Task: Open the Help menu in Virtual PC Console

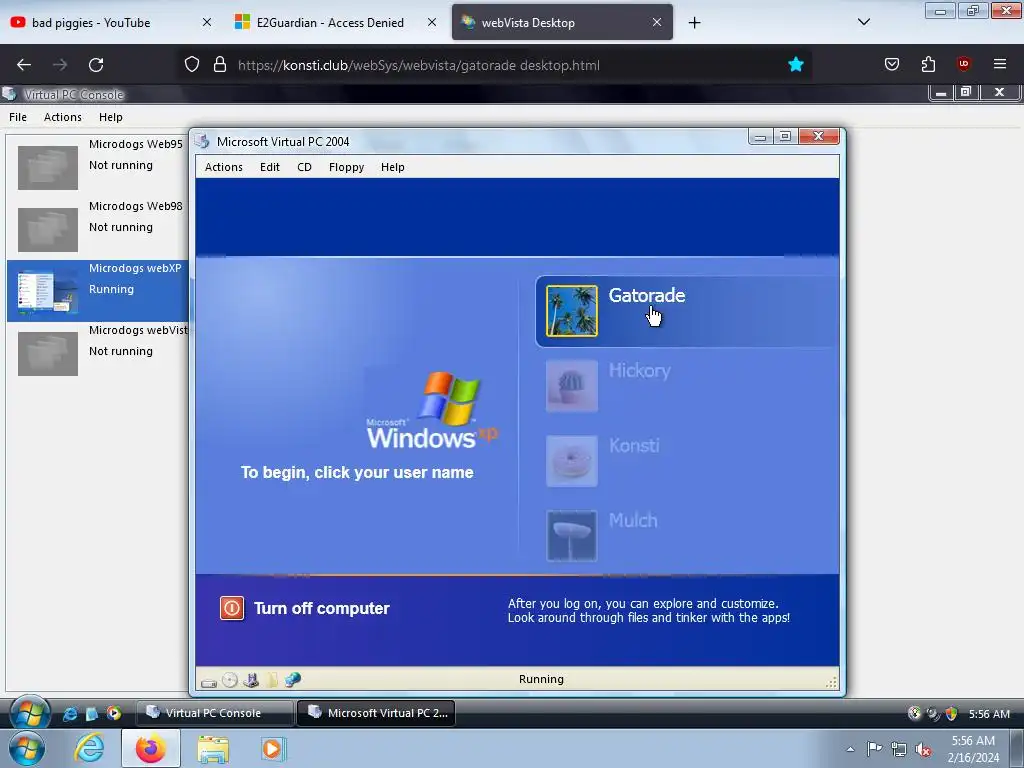Action: pos(110,117)
